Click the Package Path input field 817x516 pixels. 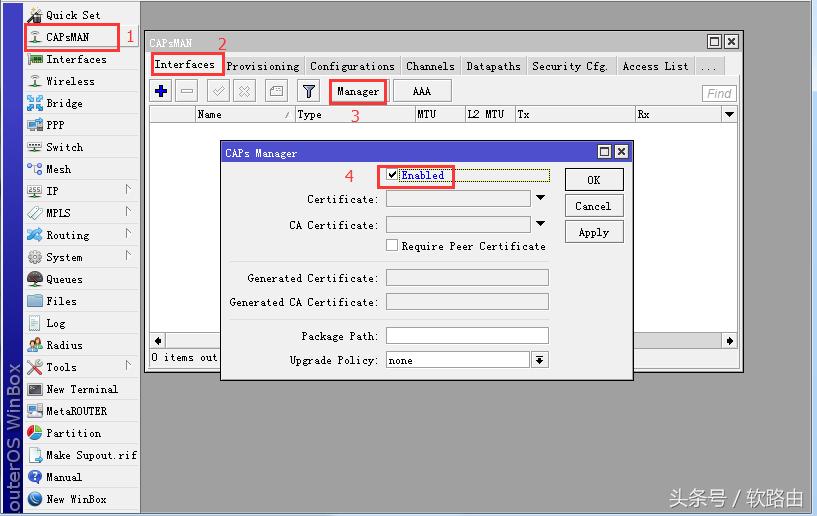click(467, 336)
